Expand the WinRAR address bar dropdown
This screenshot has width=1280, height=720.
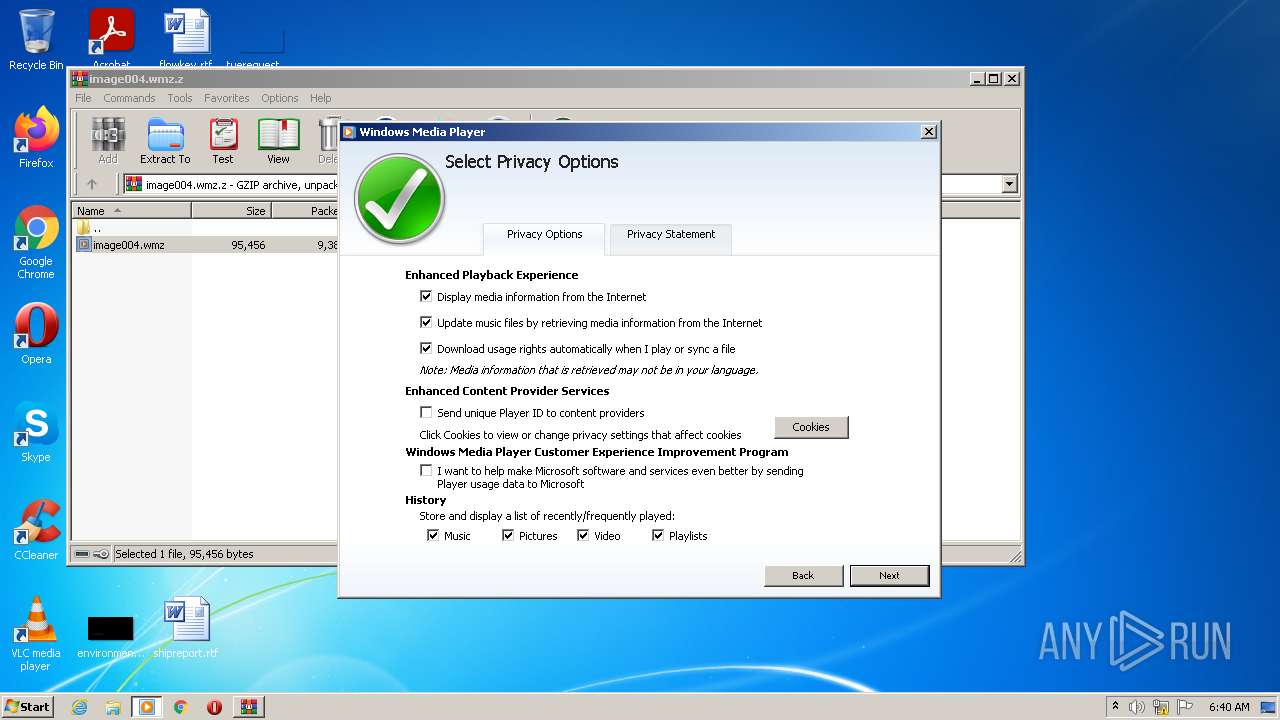[1009, 184]
